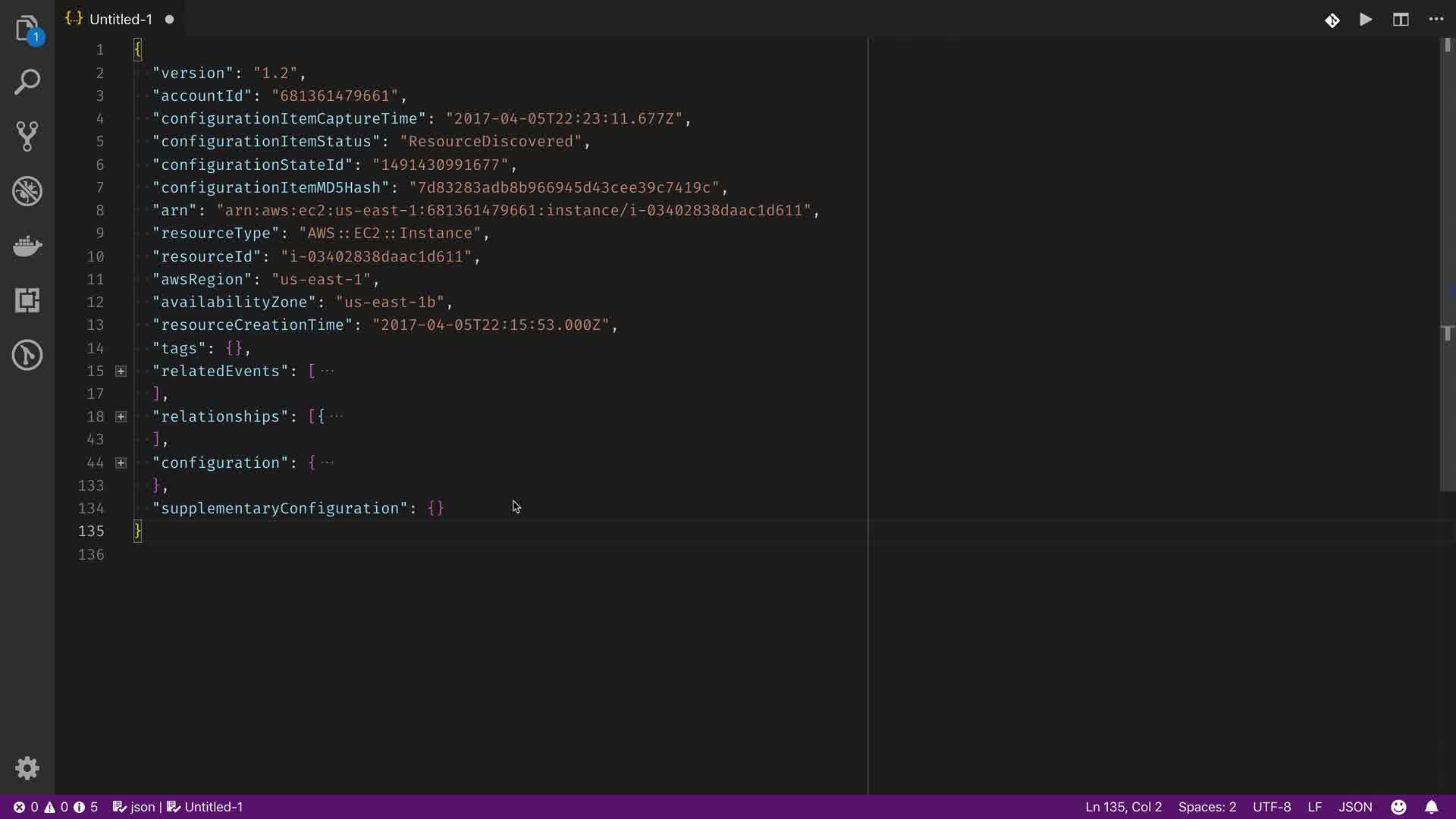This screenshot has width=1456, height=819.
Task: Open the Debug view icon
Action: coord(27,191)
